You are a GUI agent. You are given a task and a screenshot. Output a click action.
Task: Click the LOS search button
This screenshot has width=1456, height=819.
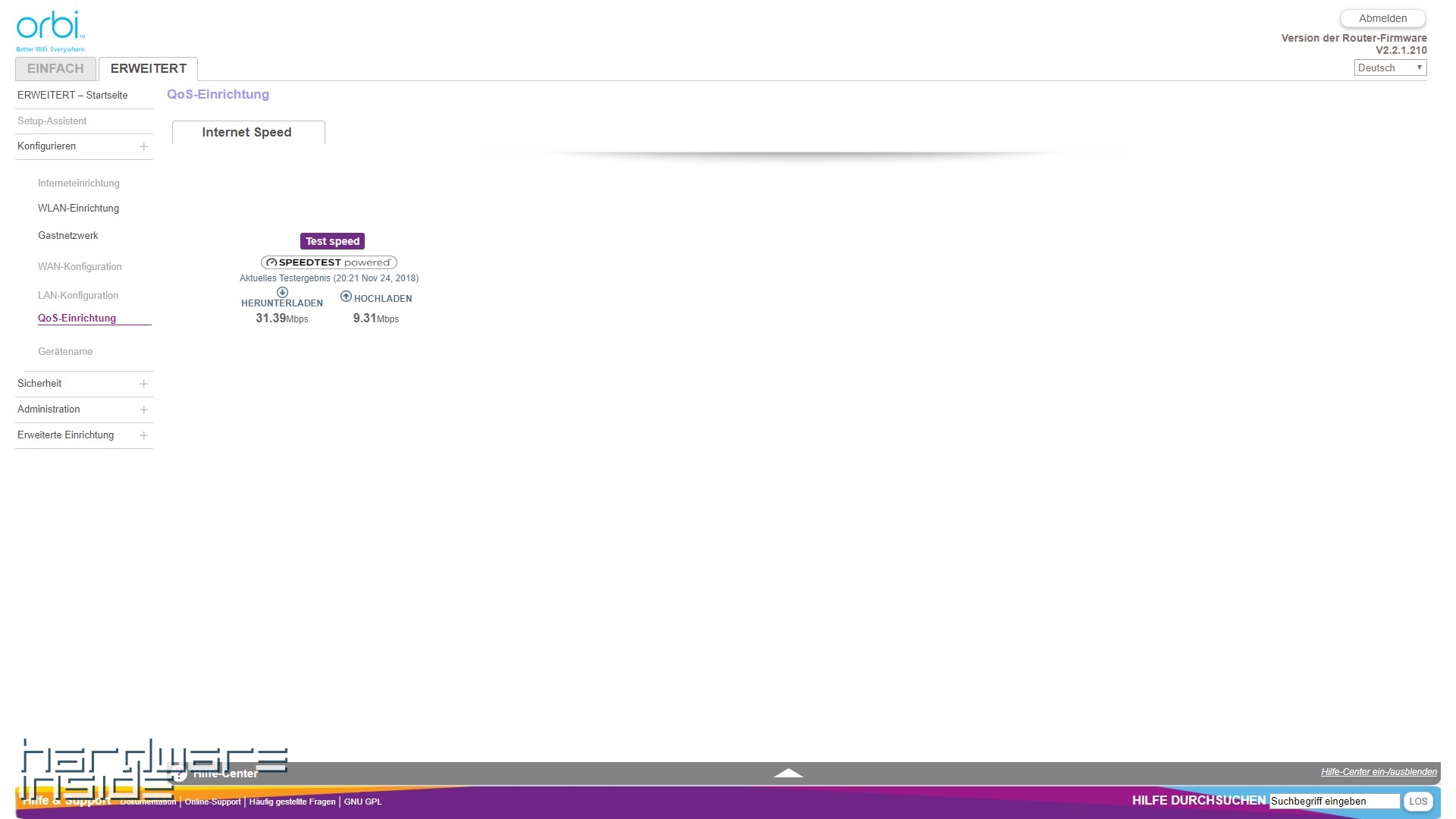click(1418, 801)
